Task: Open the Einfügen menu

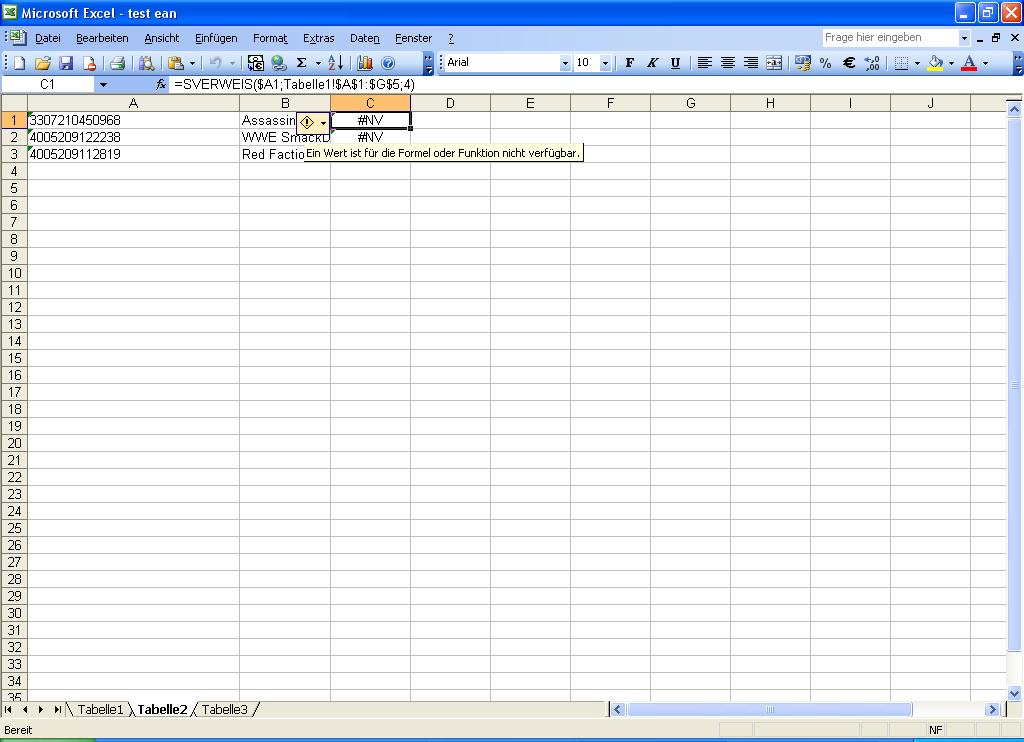Action: coord(216,38)
